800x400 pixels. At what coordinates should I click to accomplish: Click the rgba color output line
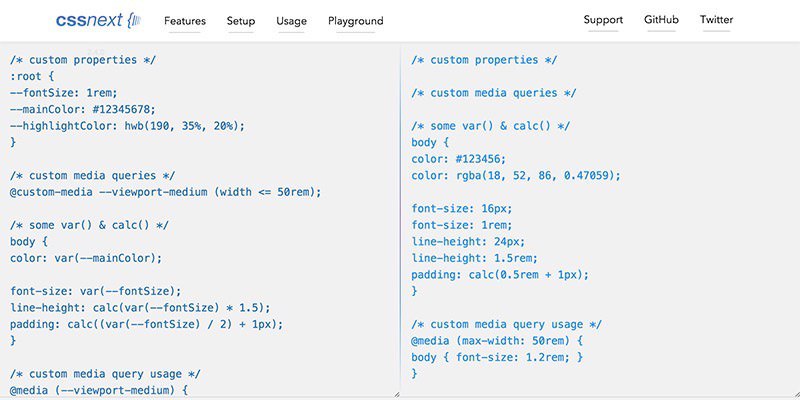pyautogui.click(x=516, y=176)
